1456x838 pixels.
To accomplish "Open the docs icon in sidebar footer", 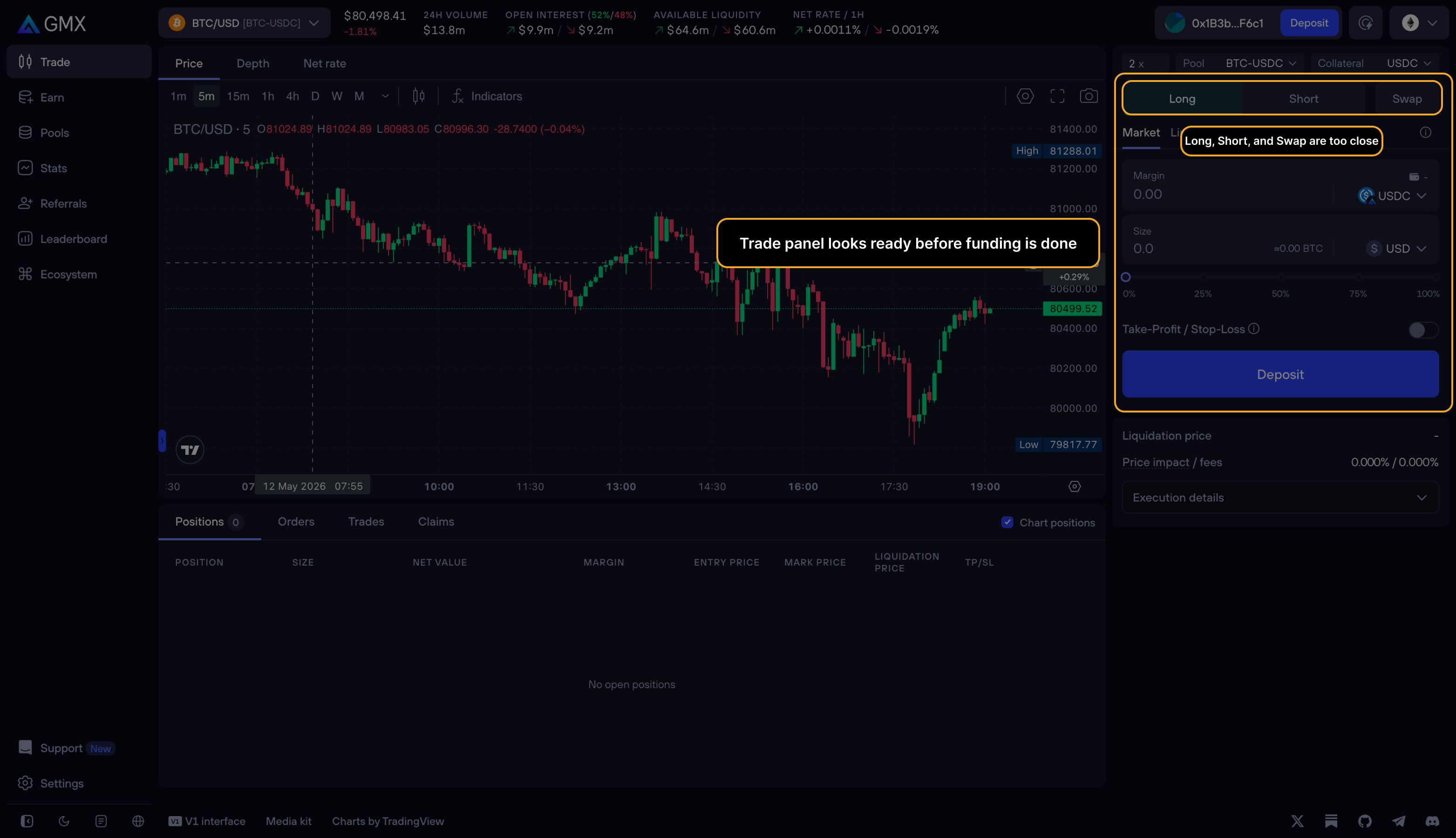I will [102, 821].
